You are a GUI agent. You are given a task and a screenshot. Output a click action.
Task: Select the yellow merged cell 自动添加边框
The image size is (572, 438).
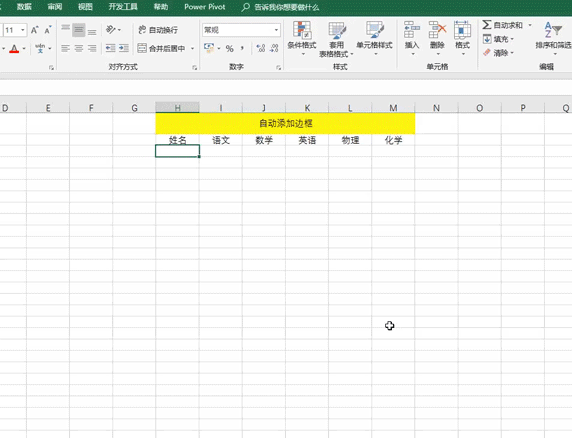click(x=285, y=123)
